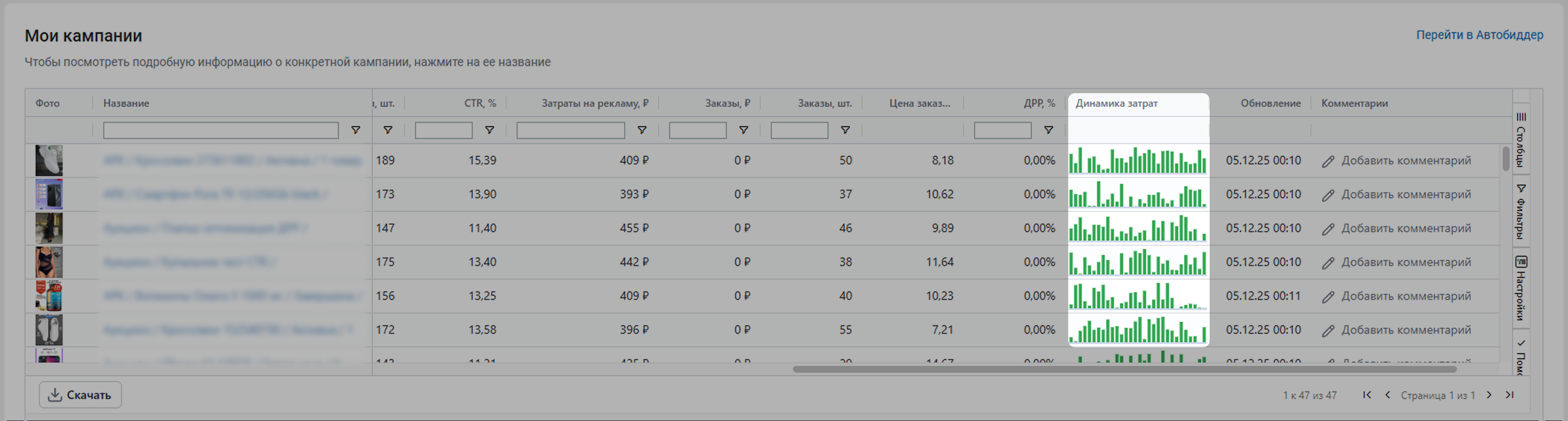Click into the Название filter text field
Screen dimensions: 1568x421
pos(220,130)
